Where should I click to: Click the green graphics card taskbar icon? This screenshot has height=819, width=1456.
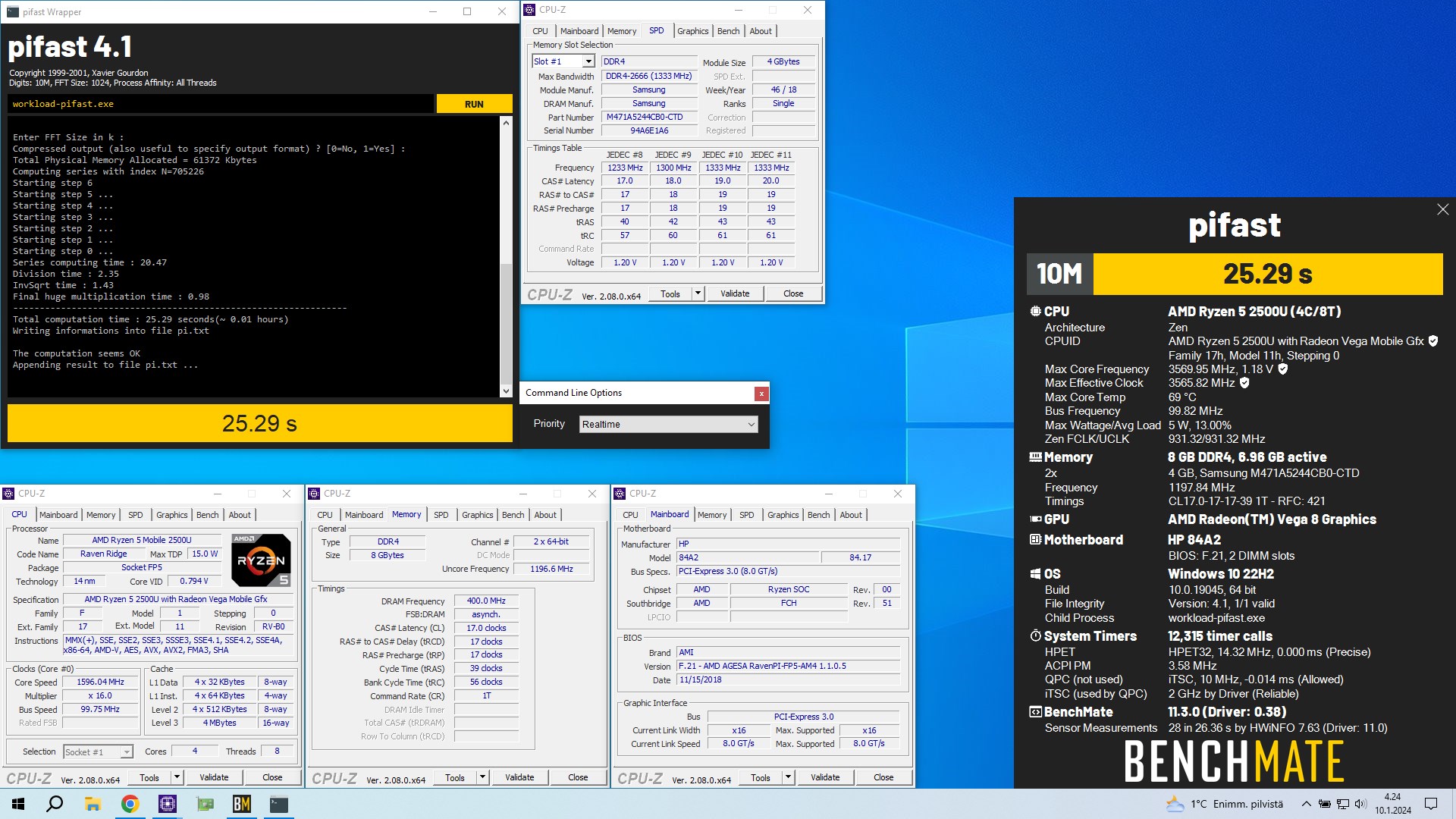(205, 804)
